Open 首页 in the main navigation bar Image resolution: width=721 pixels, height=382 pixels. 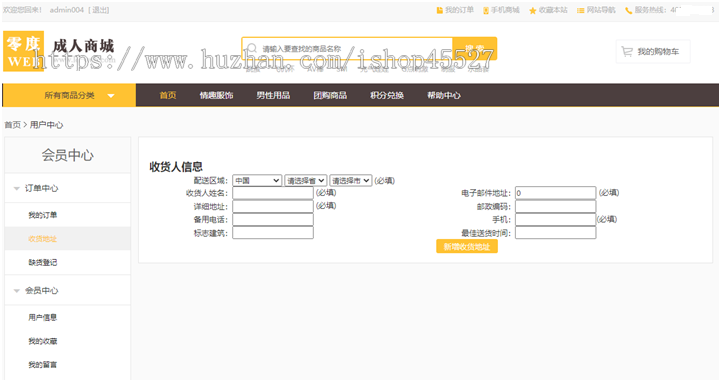[x=168, y=95]
